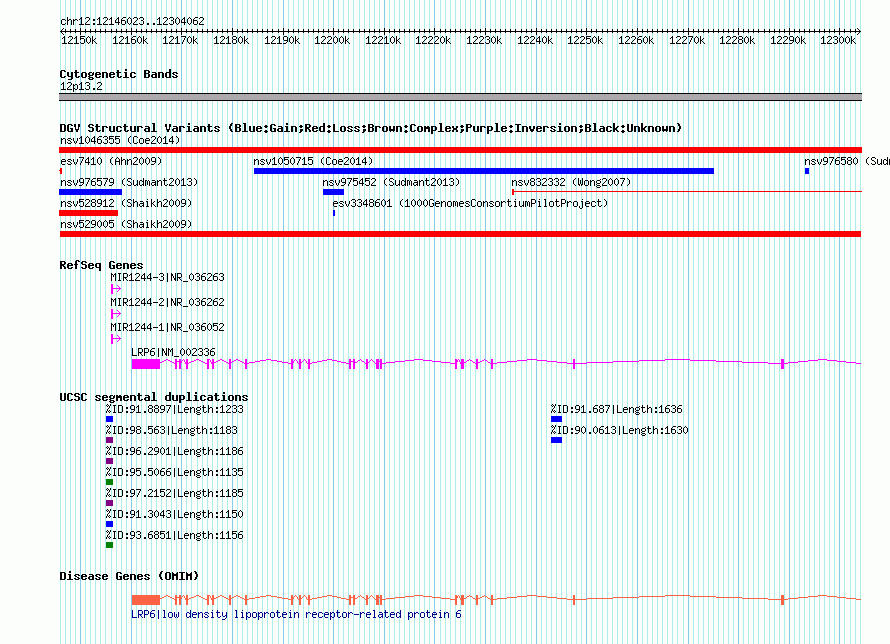The width and height of the screenshot is (890, 644).
Task: Select the nsv832332 (Wong2007) thin red line
Action: coord(687,192)
